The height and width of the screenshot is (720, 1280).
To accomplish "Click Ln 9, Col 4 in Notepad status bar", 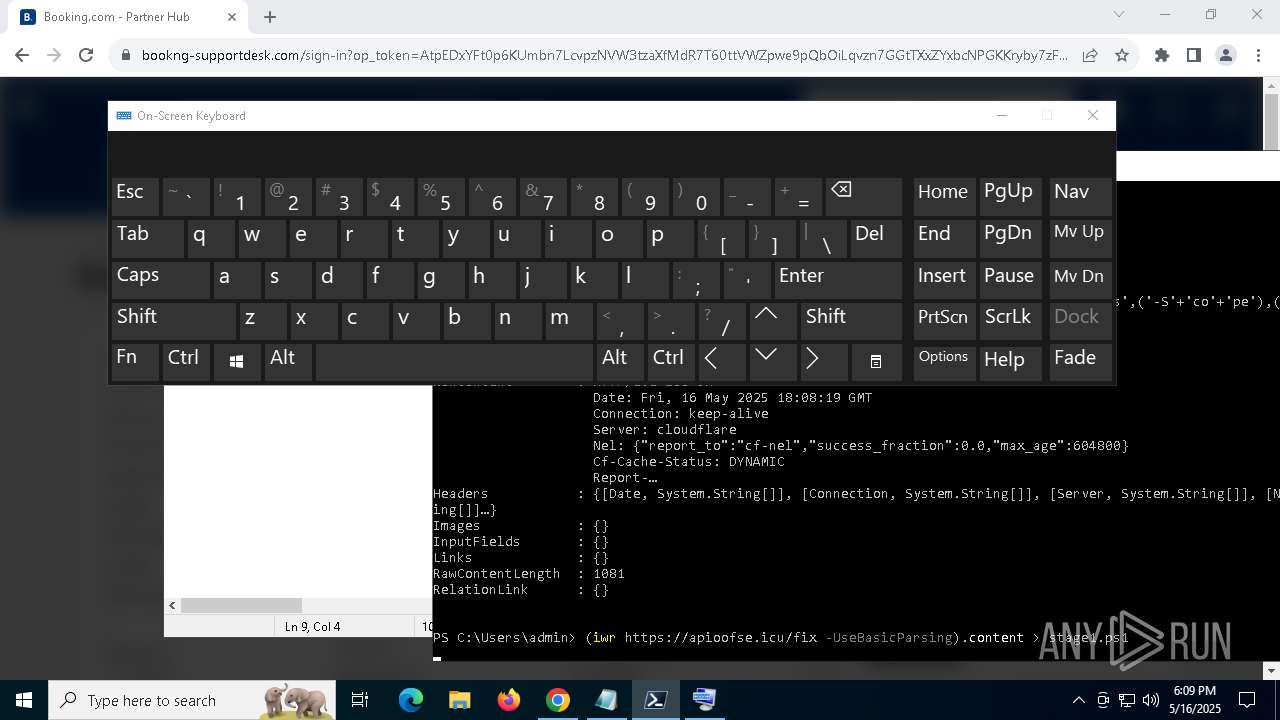I will click(x=312, y=627).
